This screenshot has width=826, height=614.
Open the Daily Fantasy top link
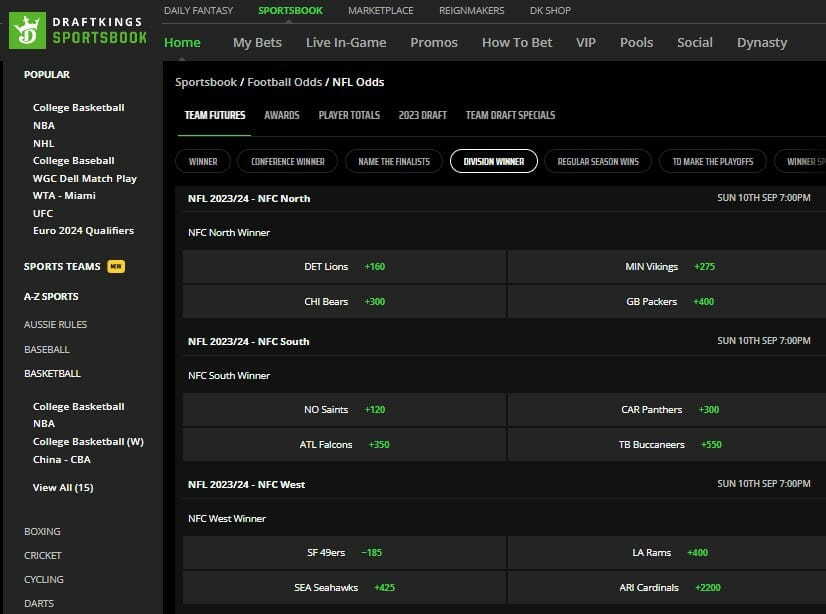[198, 11]
